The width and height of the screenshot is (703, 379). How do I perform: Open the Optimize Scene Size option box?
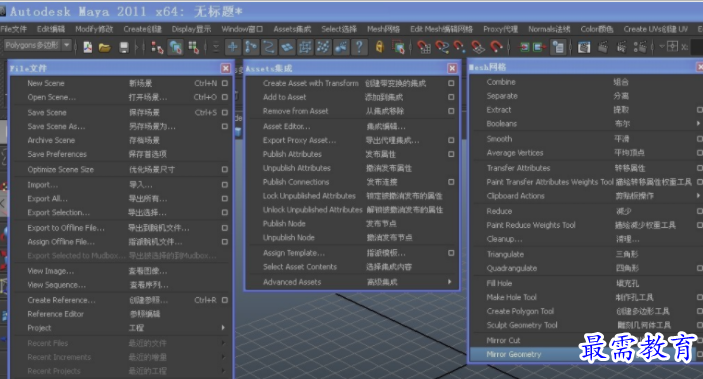tap(225, 170)
